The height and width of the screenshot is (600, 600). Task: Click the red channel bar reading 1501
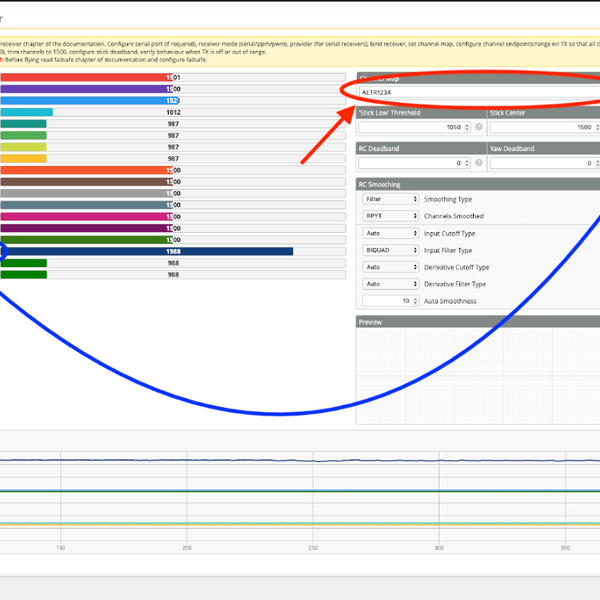pos(85,77)
